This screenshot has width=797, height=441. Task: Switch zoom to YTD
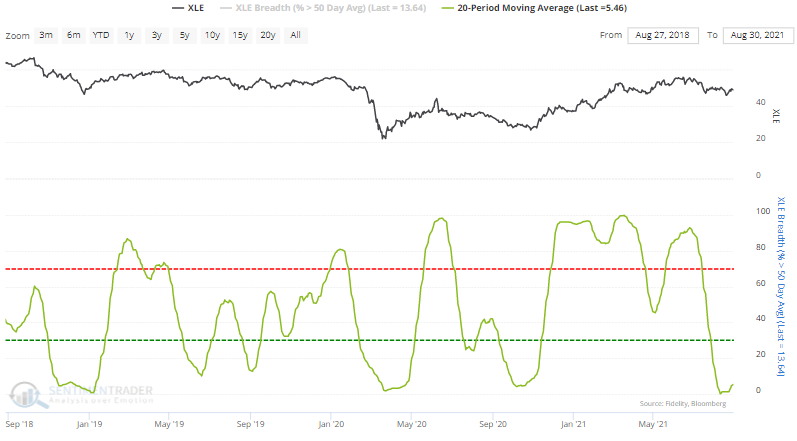coord(101,35)
